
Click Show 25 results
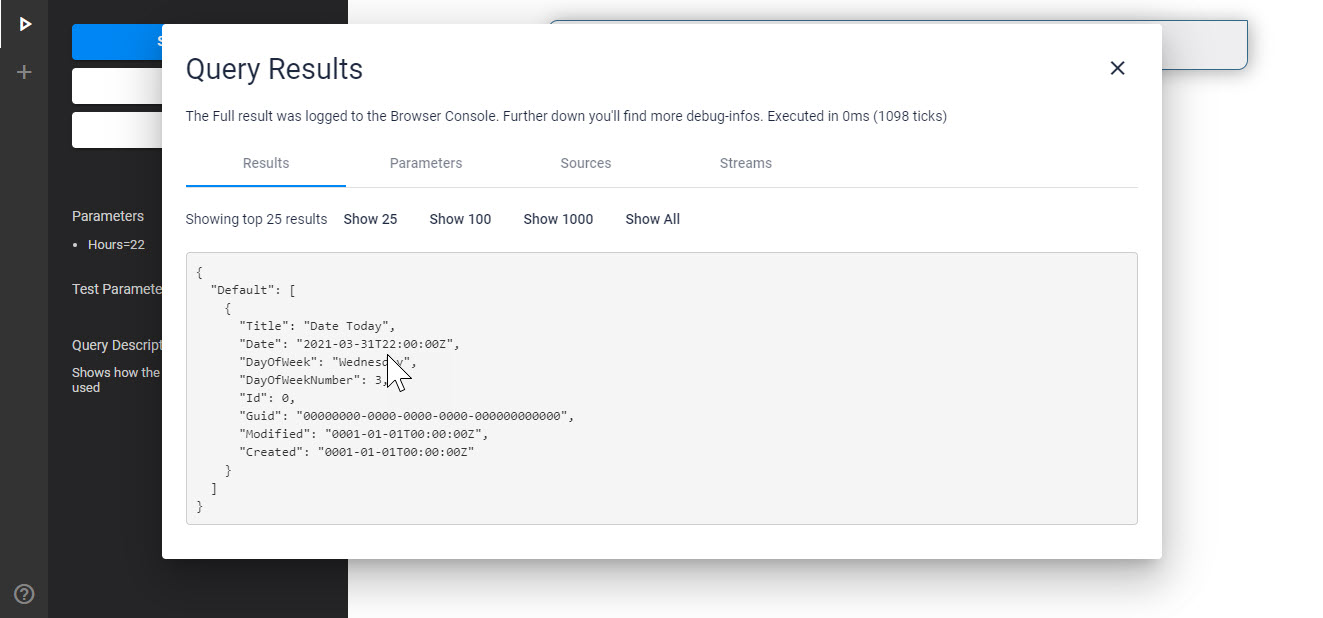click(x=370, y=219)
